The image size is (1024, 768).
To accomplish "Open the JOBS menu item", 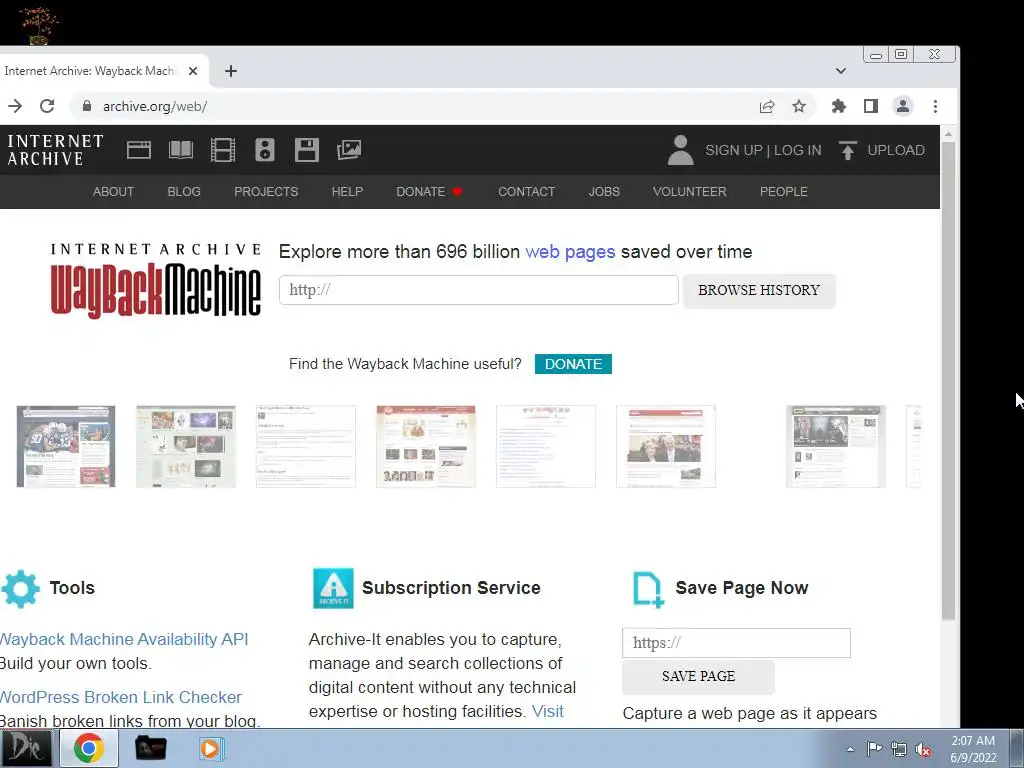I will tap(604, 192).
